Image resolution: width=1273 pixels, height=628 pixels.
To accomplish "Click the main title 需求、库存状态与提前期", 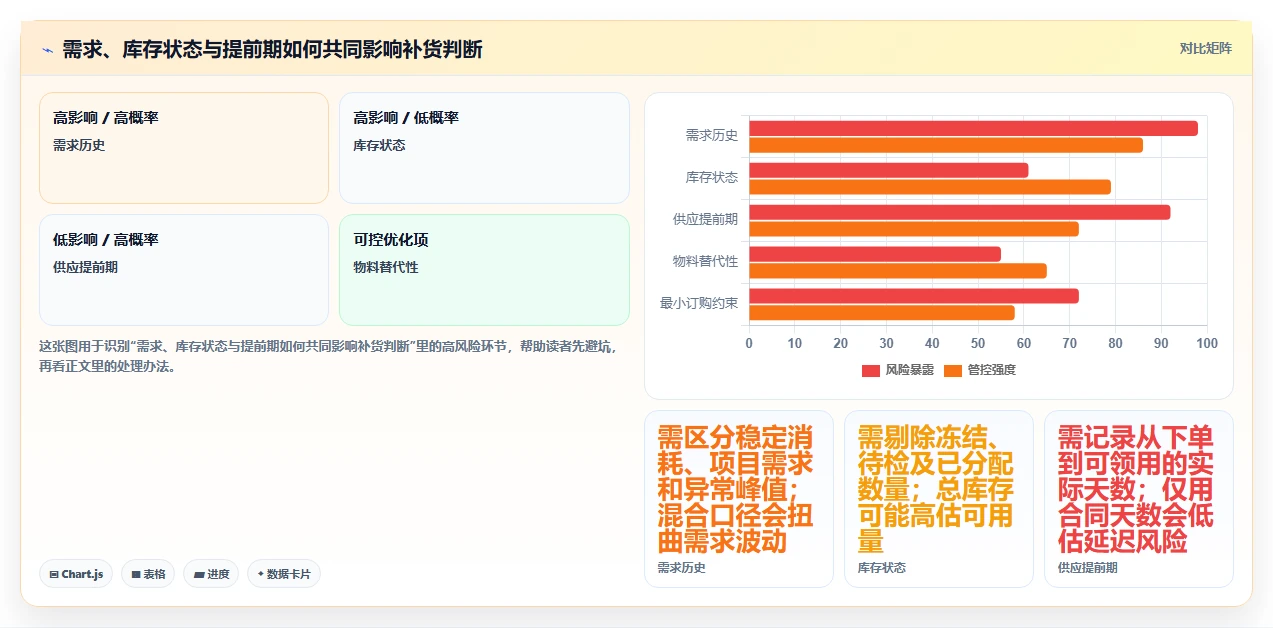I will [272, 50].
